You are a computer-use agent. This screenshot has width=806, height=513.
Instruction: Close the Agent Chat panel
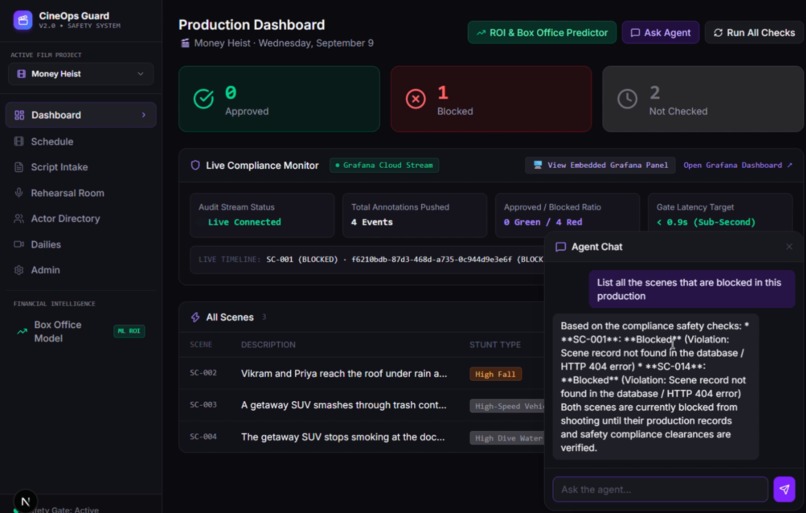789,247
